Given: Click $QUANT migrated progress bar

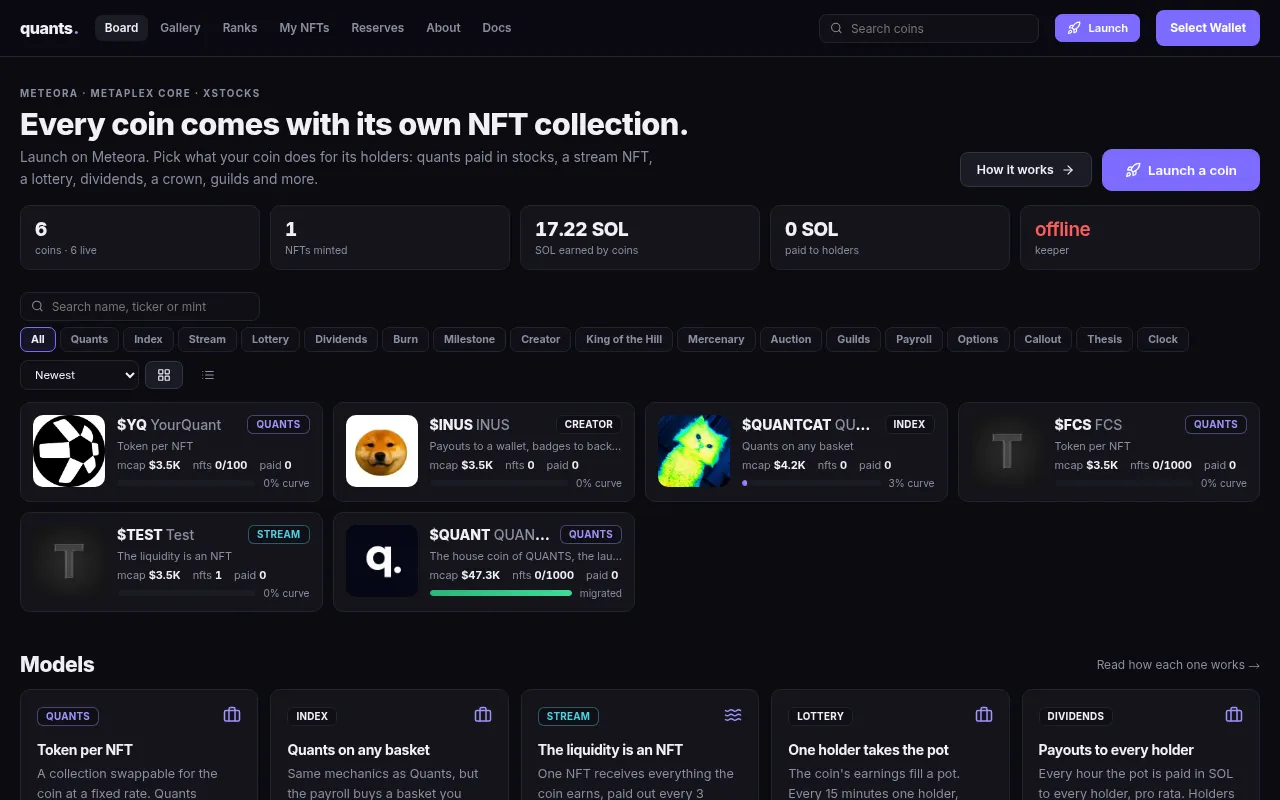Looking at the screenshot, I should tap(501, 593).
